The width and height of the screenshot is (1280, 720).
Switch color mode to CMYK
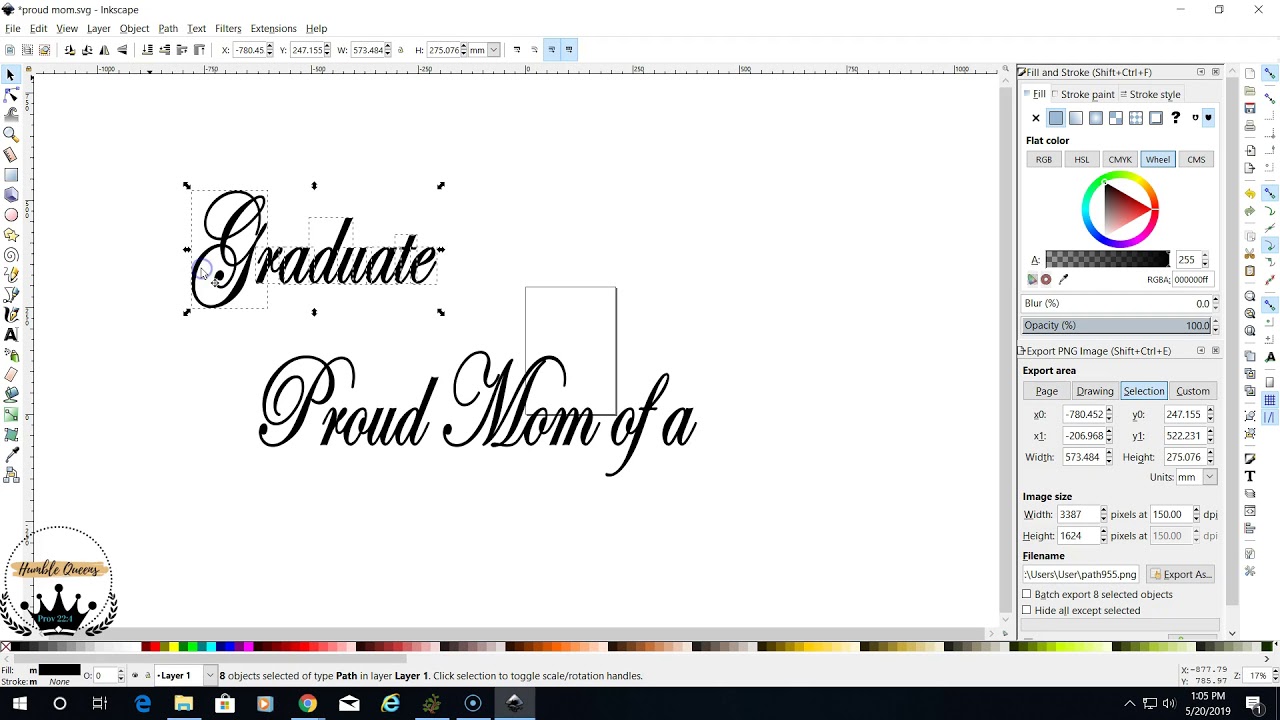tap(1120, 160)
